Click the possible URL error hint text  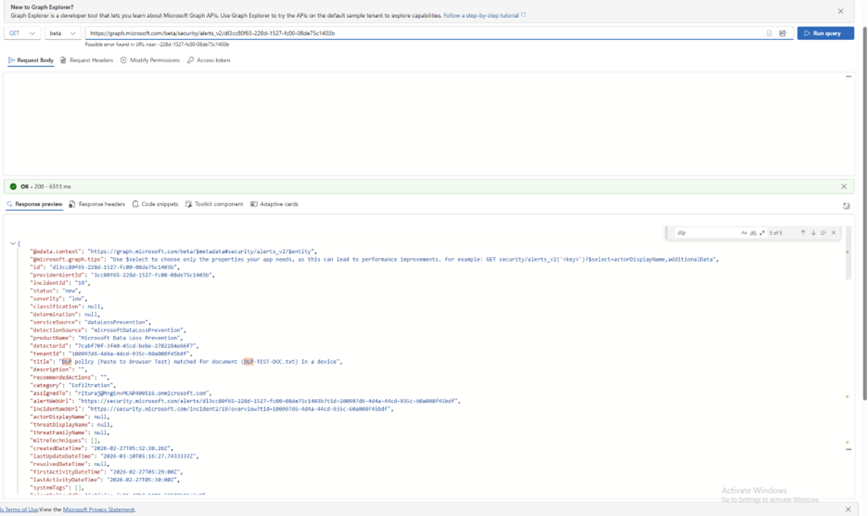pos(157,44)
